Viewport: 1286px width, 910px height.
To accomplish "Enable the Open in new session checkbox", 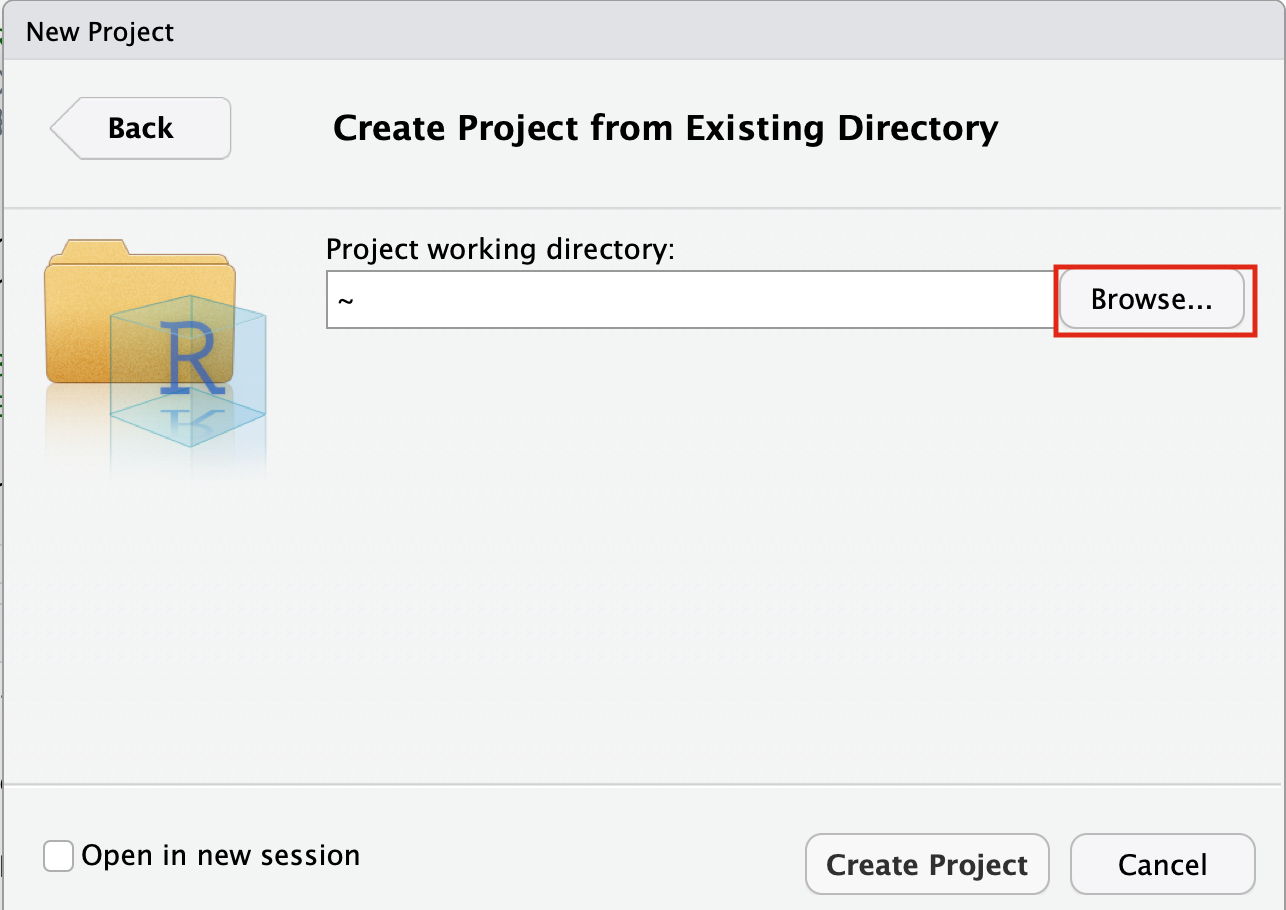I will click(x=59, y=856).
